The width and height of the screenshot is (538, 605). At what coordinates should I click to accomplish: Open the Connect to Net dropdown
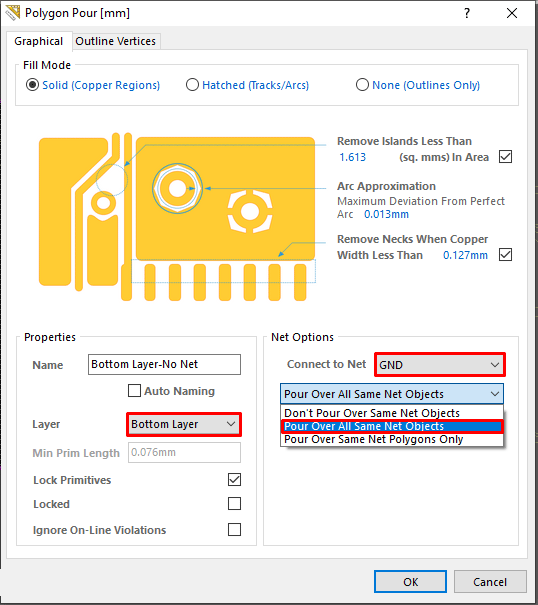coord(440,365)
